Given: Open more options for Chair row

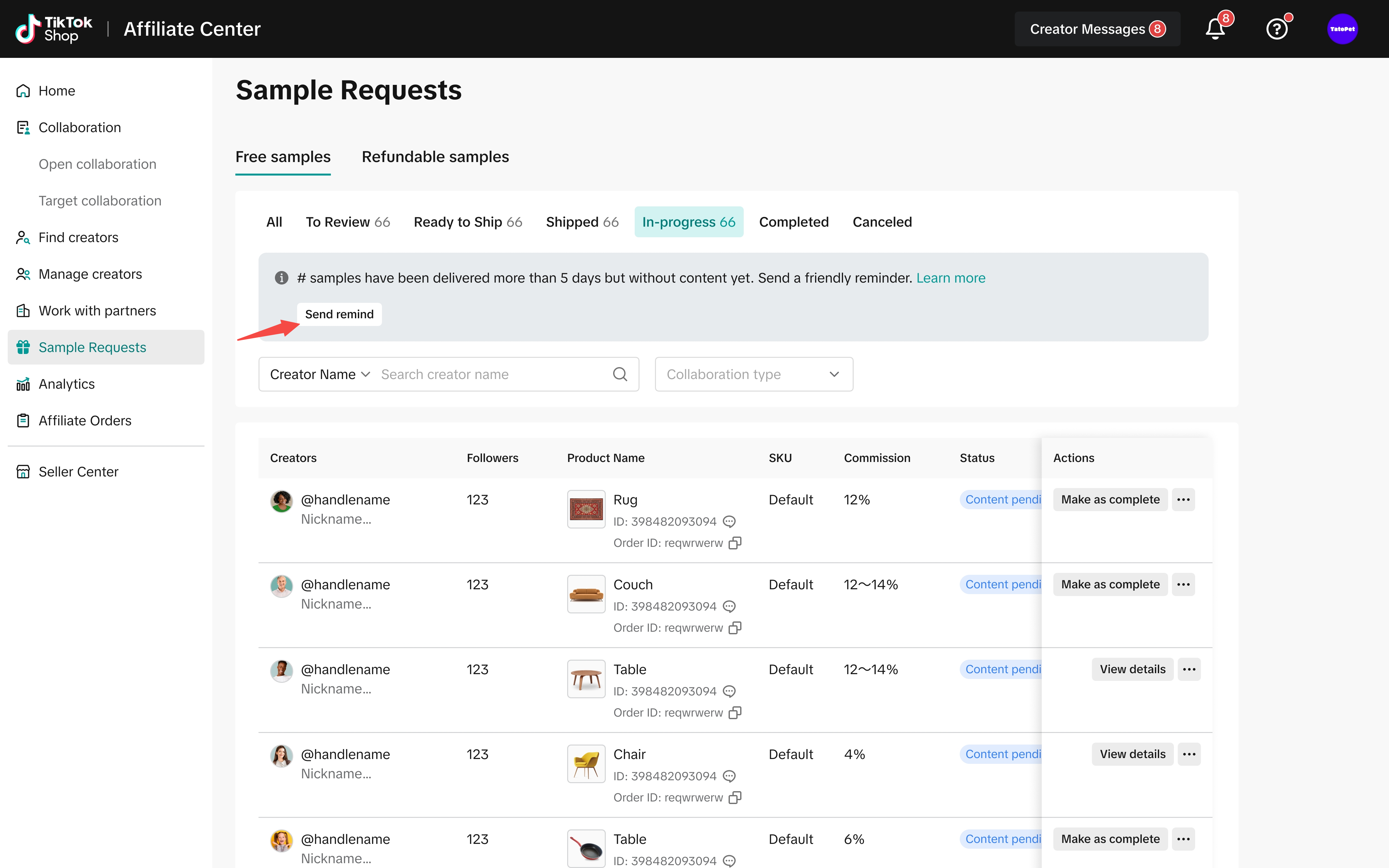Looking at the screenshot, I should pos(1189,754).
